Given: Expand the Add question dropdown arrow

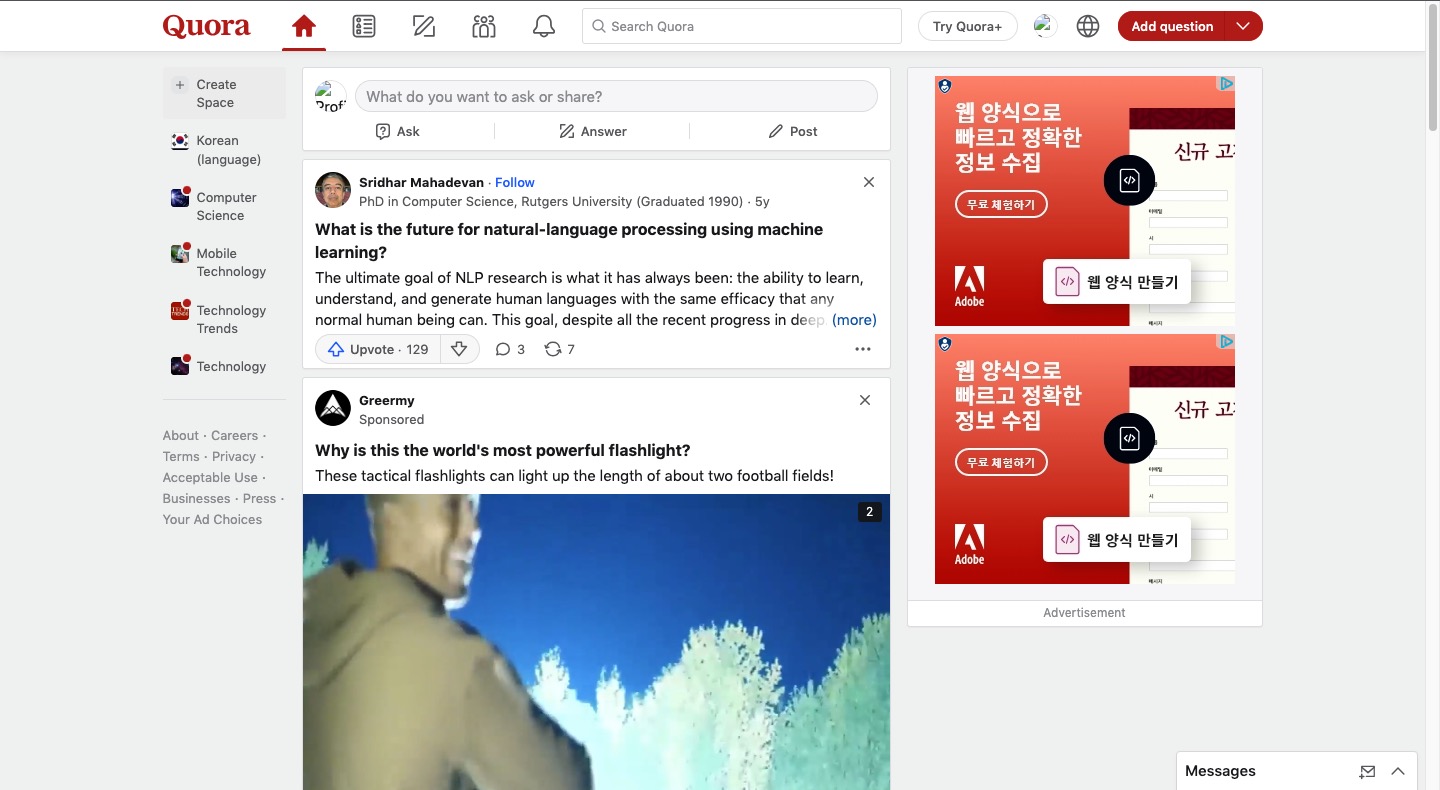Looking at the screenshot, I should (x=1243, y=26).
